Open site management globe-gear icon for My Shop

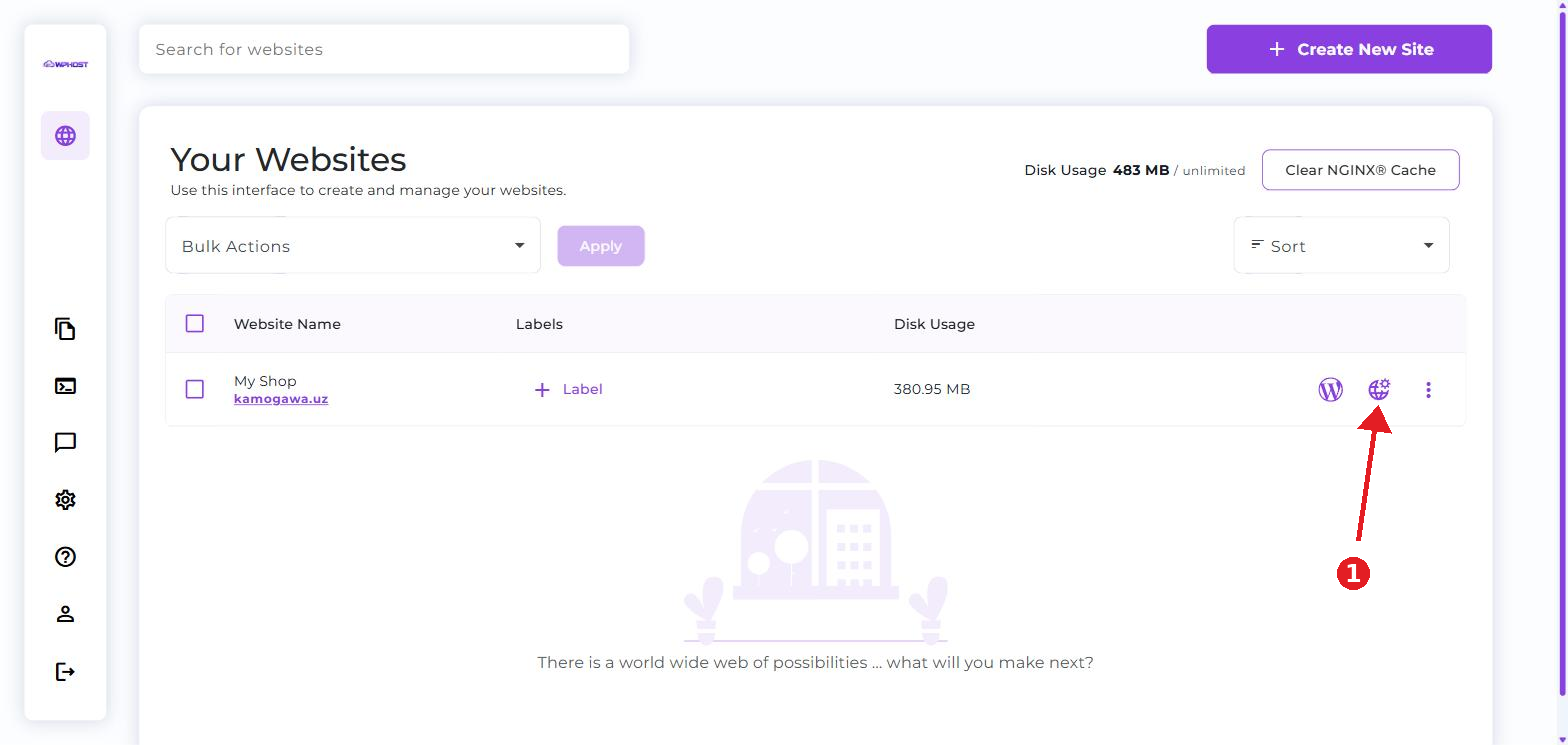[1379, 390]
